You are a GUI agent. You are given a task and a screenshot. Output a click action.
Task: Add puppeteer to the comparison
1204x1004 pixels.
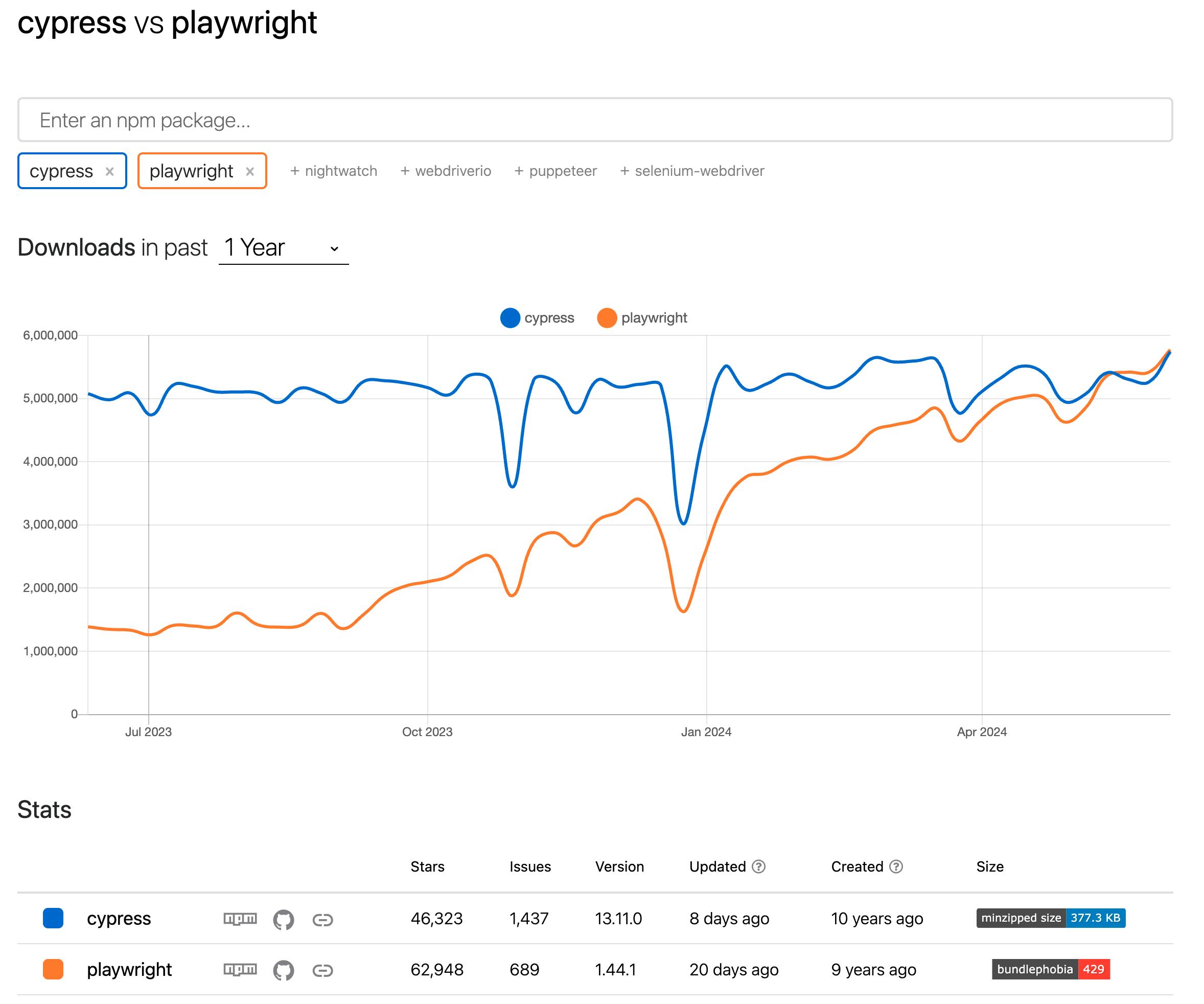555,171
